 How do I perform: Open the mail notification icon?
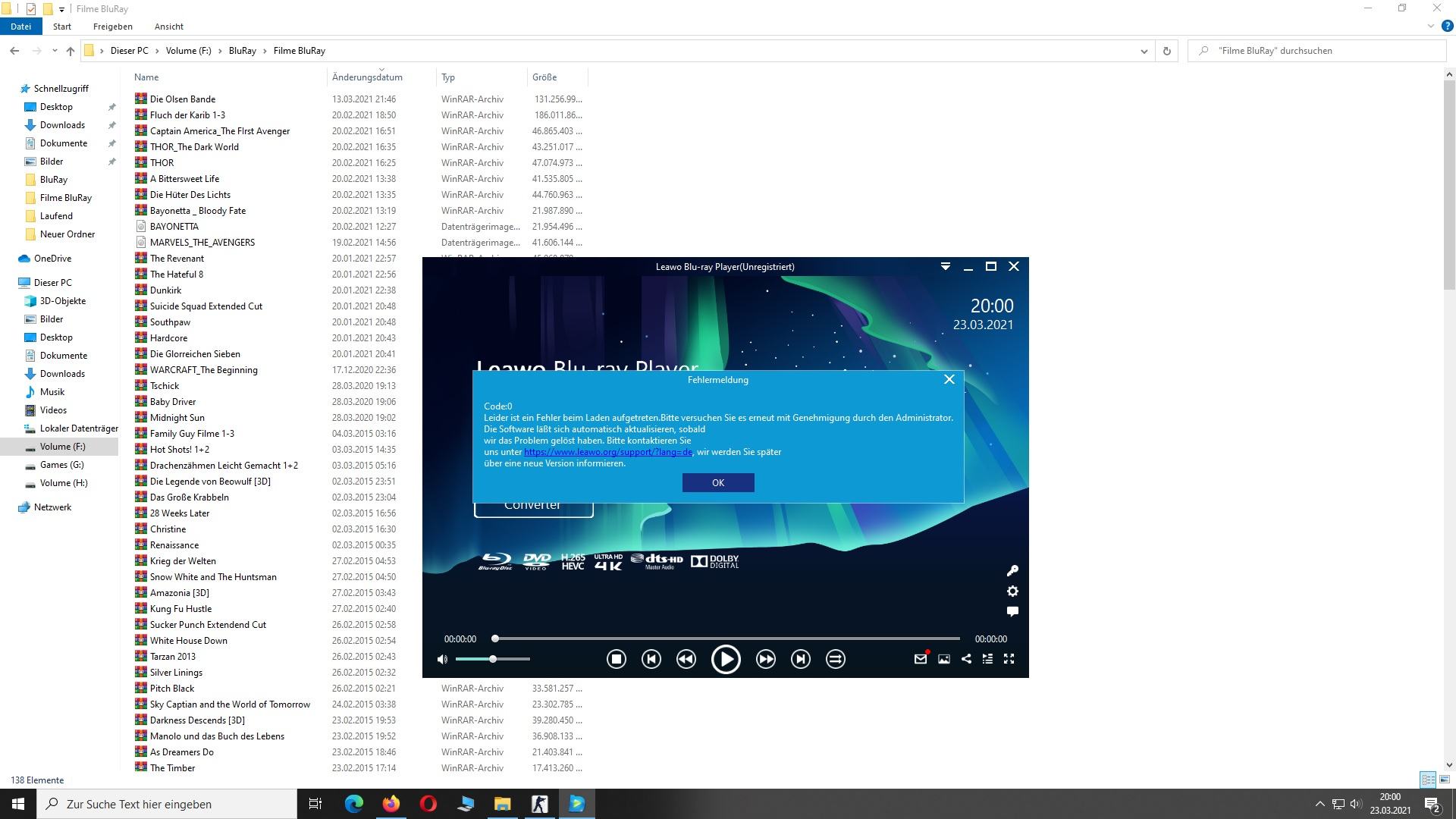click(x=921, y=659)
